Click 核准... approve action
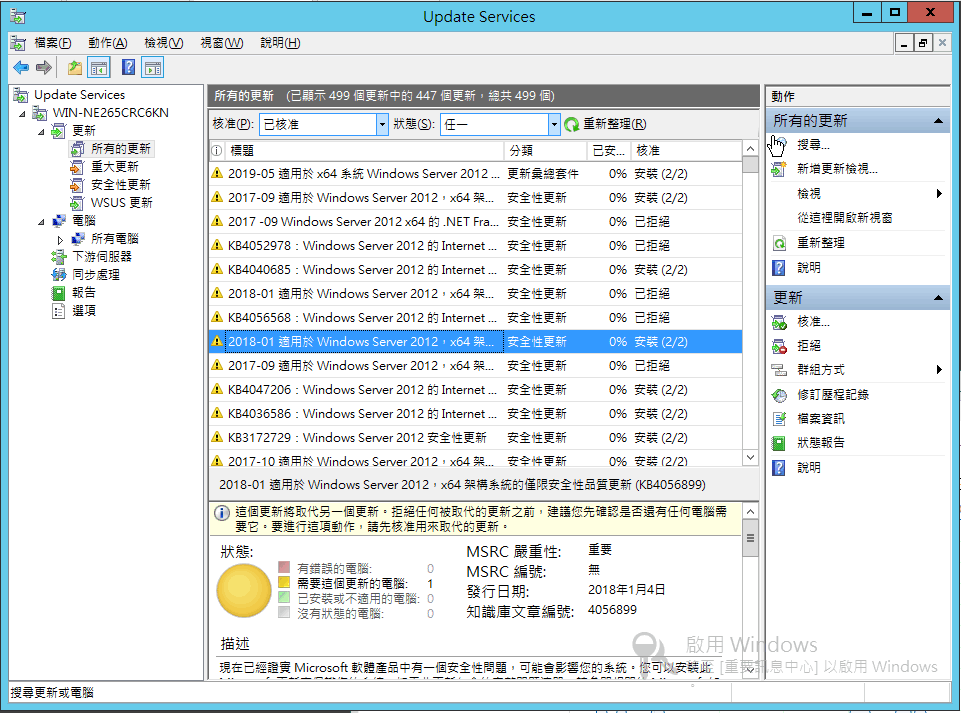The height and width of the screenshot is (713, 961). tap(813, 322)
